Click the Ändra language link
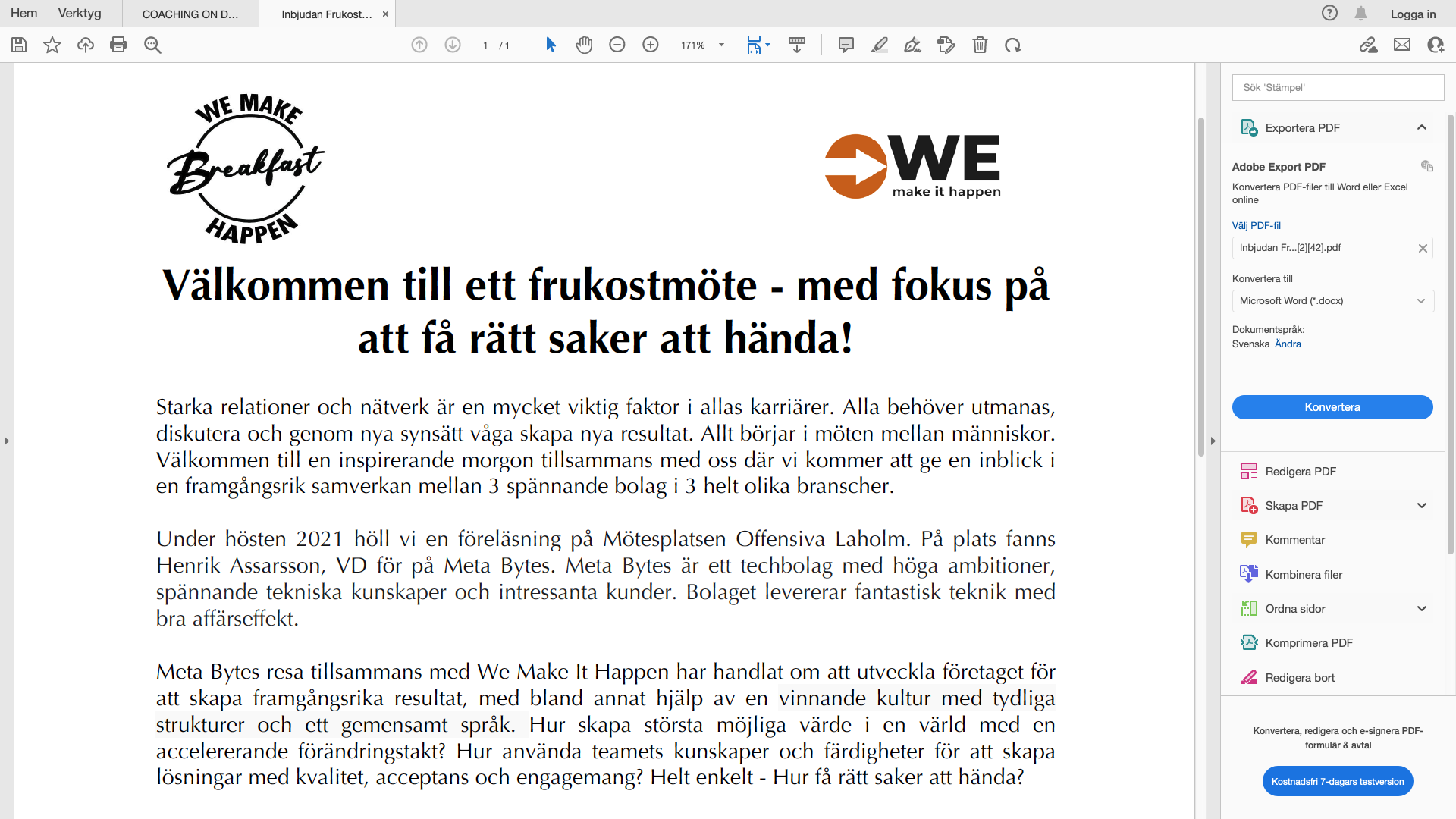 point(1288,344)
